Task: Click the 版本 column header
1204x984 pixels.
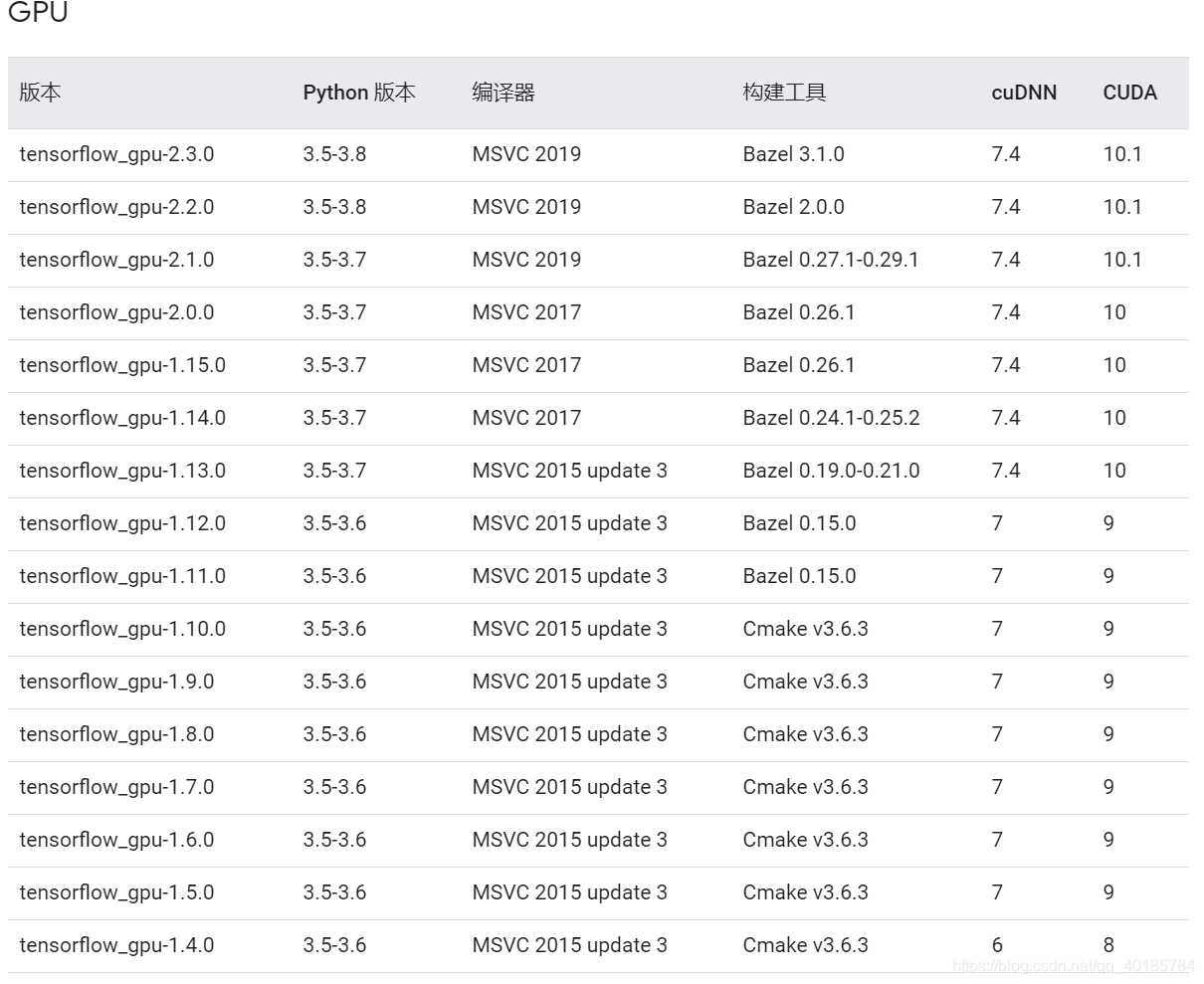Action: point(40,93)
